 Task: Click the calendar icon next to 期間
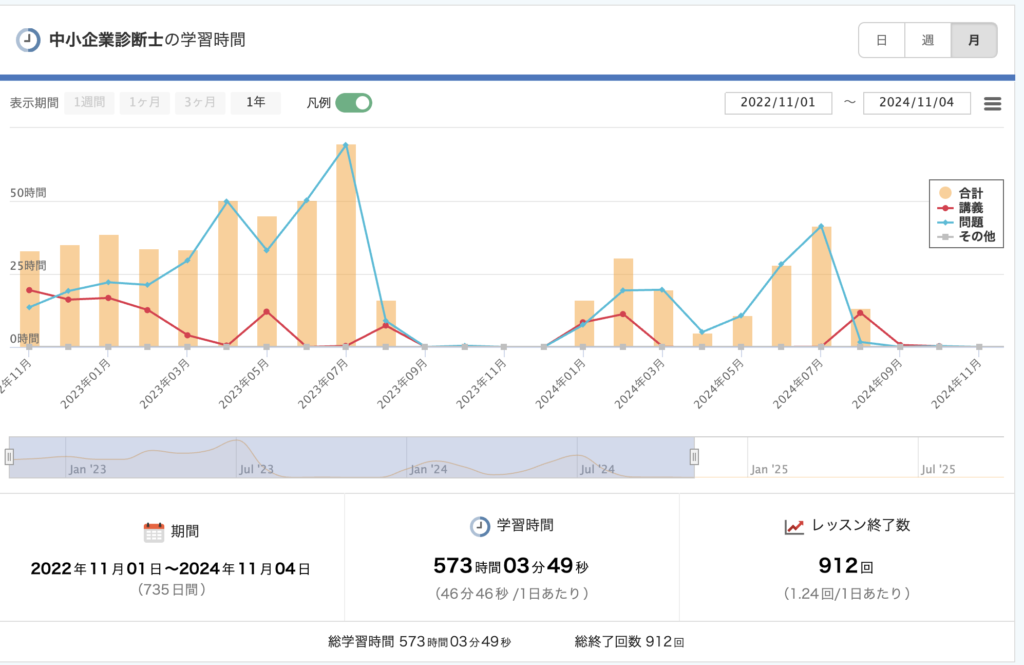153,532
